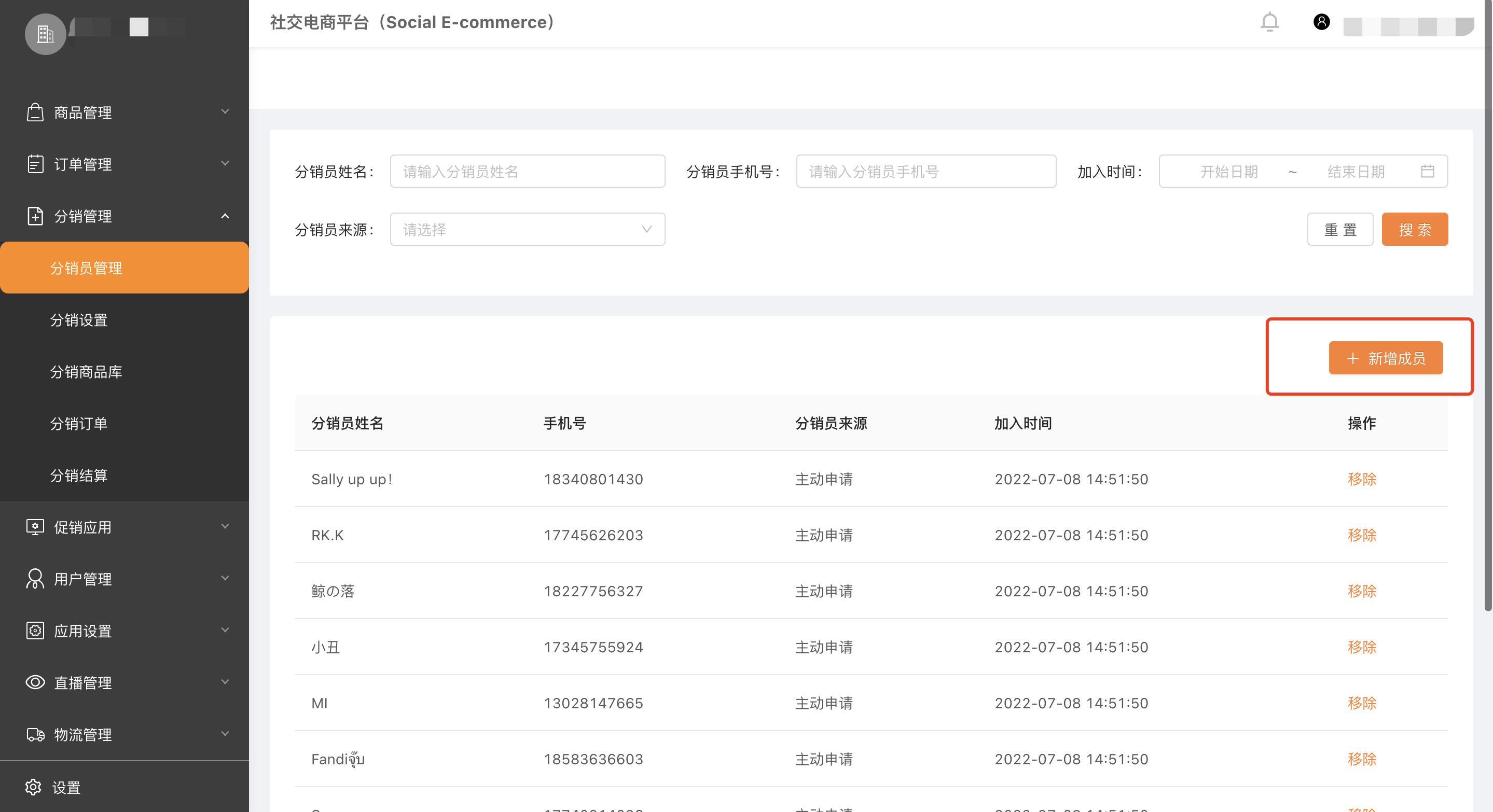Expand the 物流管理 menu chevron
Screen dimensions: 1493x812
[x=225, y=733]
